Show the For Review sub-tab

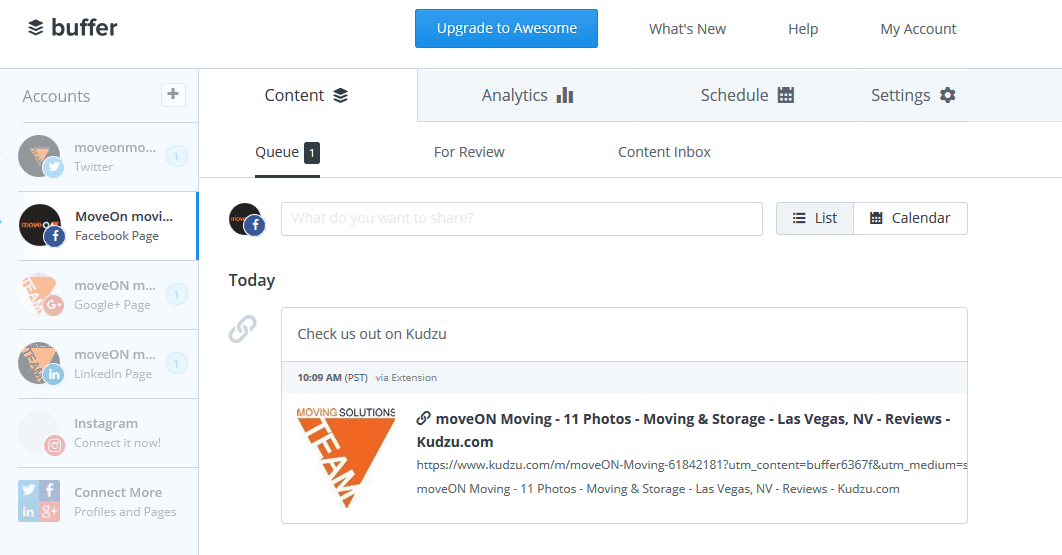469,152
